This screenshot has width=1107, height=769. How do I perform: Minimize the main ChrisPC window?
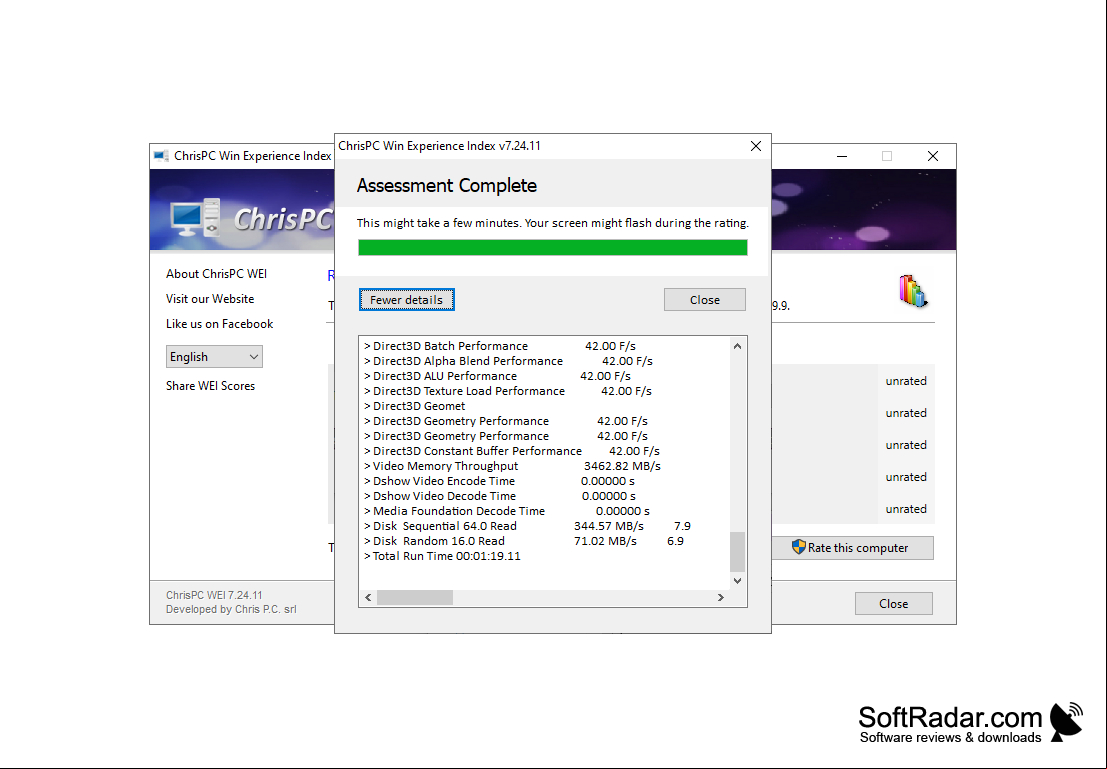[842, 156]
